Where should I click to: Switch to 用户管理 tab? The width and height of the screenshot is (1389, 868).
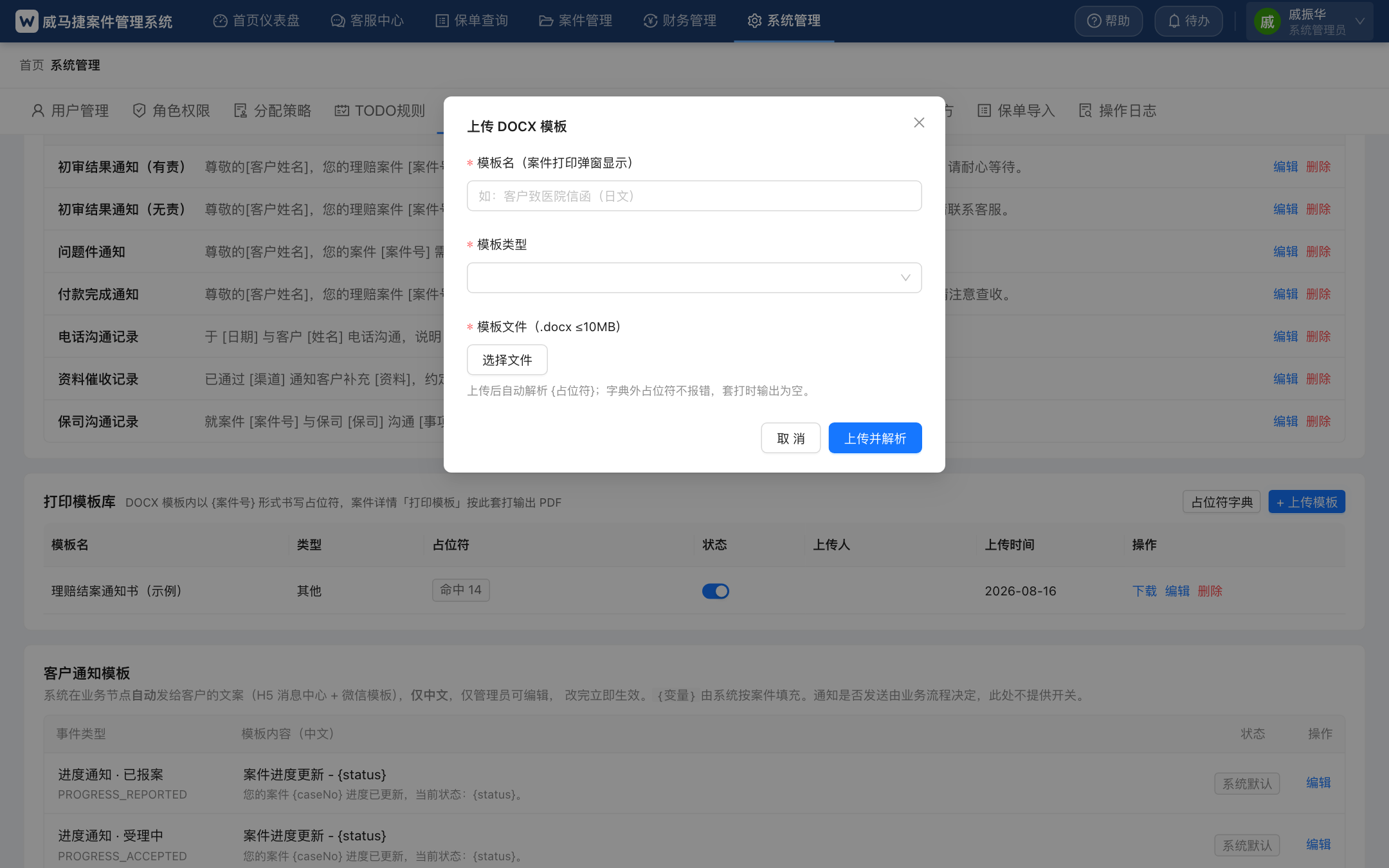click(70, 111)
